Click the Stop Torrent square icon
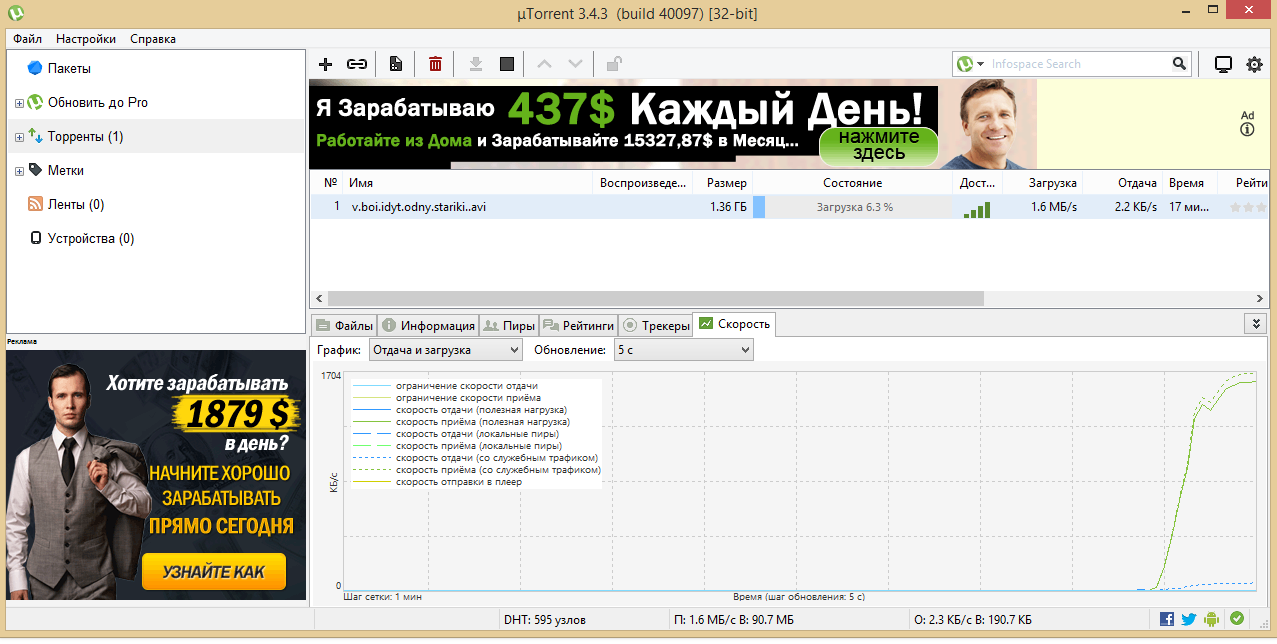1277x644 pixels. pyautogui.click(x=507, y=64)
